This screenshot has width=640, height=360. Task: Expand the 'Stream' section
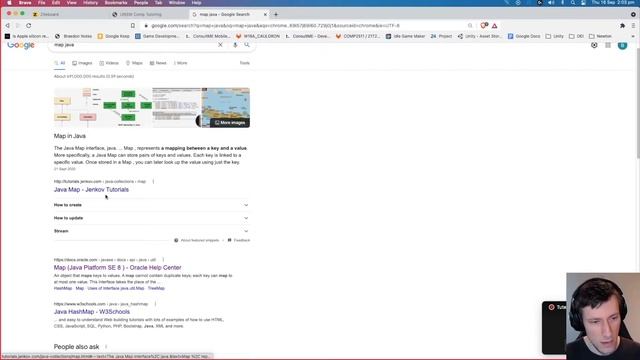point(151,231)
